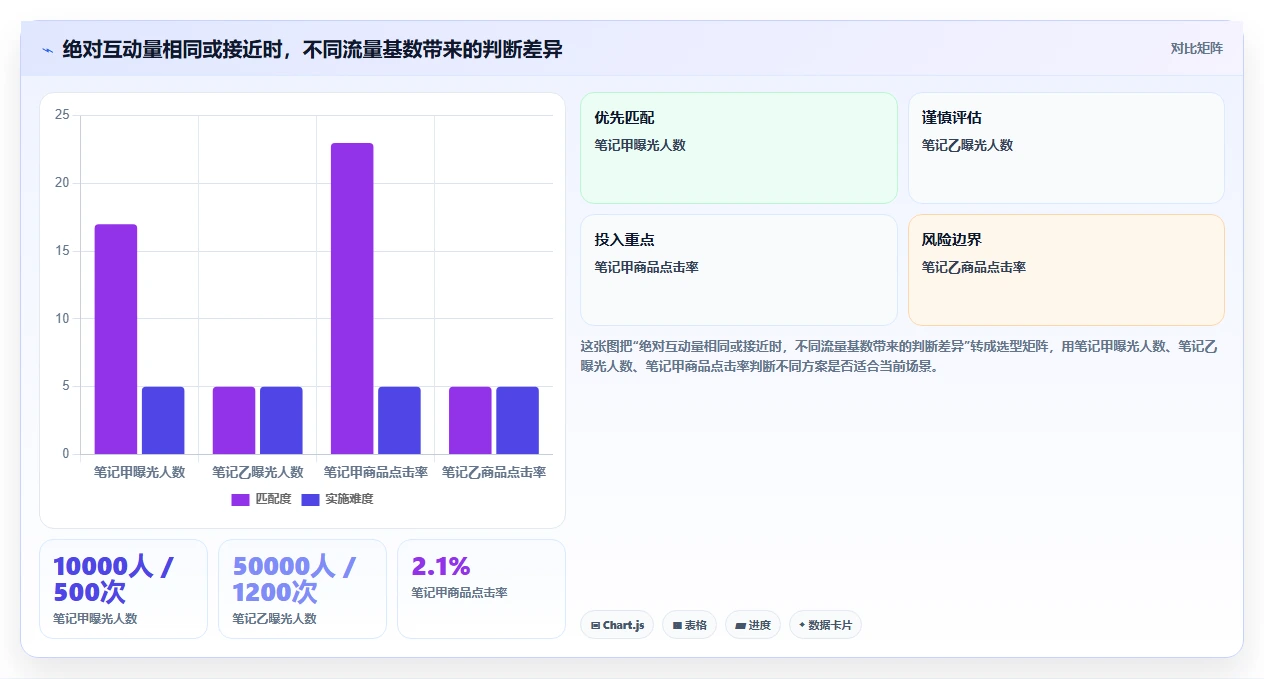Click 笔记乙商品点击率 text in 风险边界 card
Viewport: 1264px width, 679px height.
coord(974,267)
